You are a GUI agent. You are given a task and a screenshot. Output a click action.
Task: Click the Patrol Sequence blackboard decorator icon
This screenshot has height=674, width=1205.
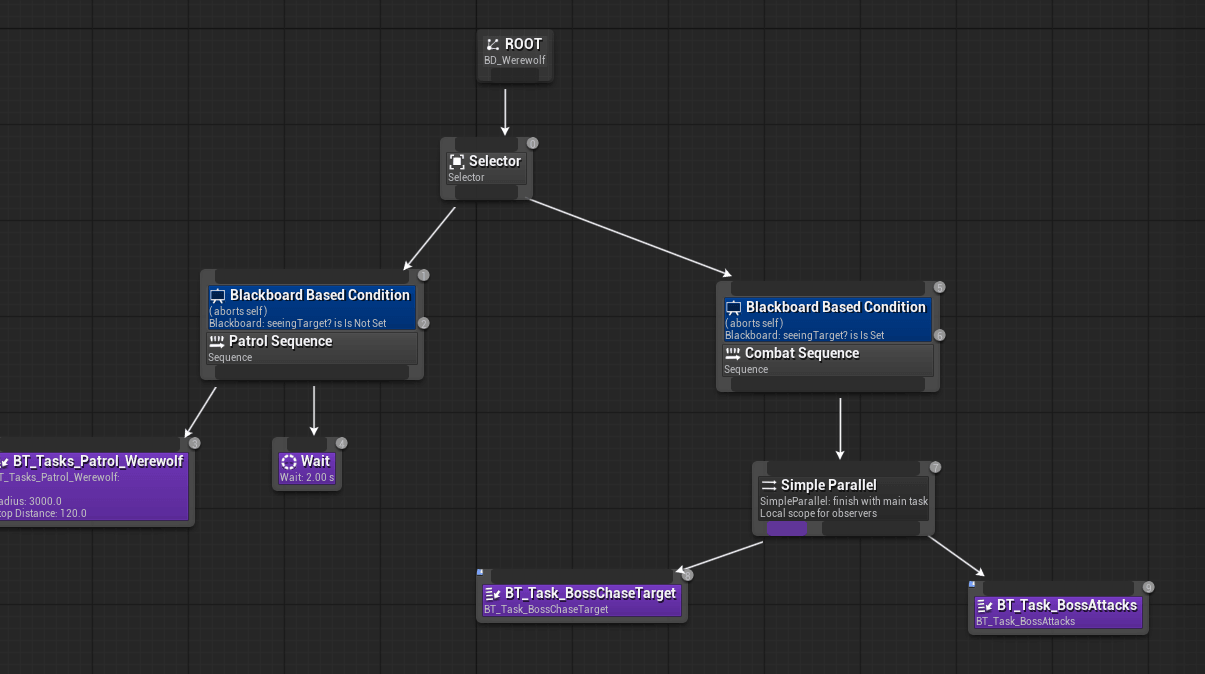click(217, 296)
